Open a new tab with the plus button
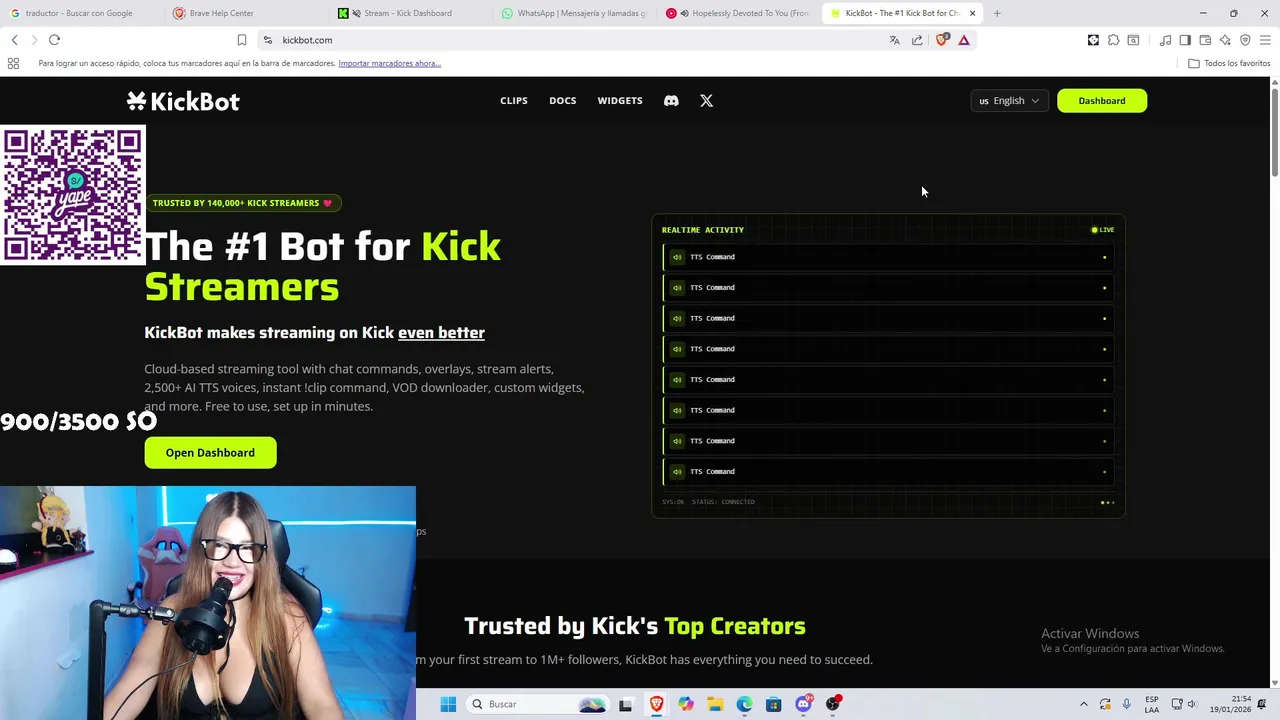This screenshot has width=1280, height=720. (997, 13)
